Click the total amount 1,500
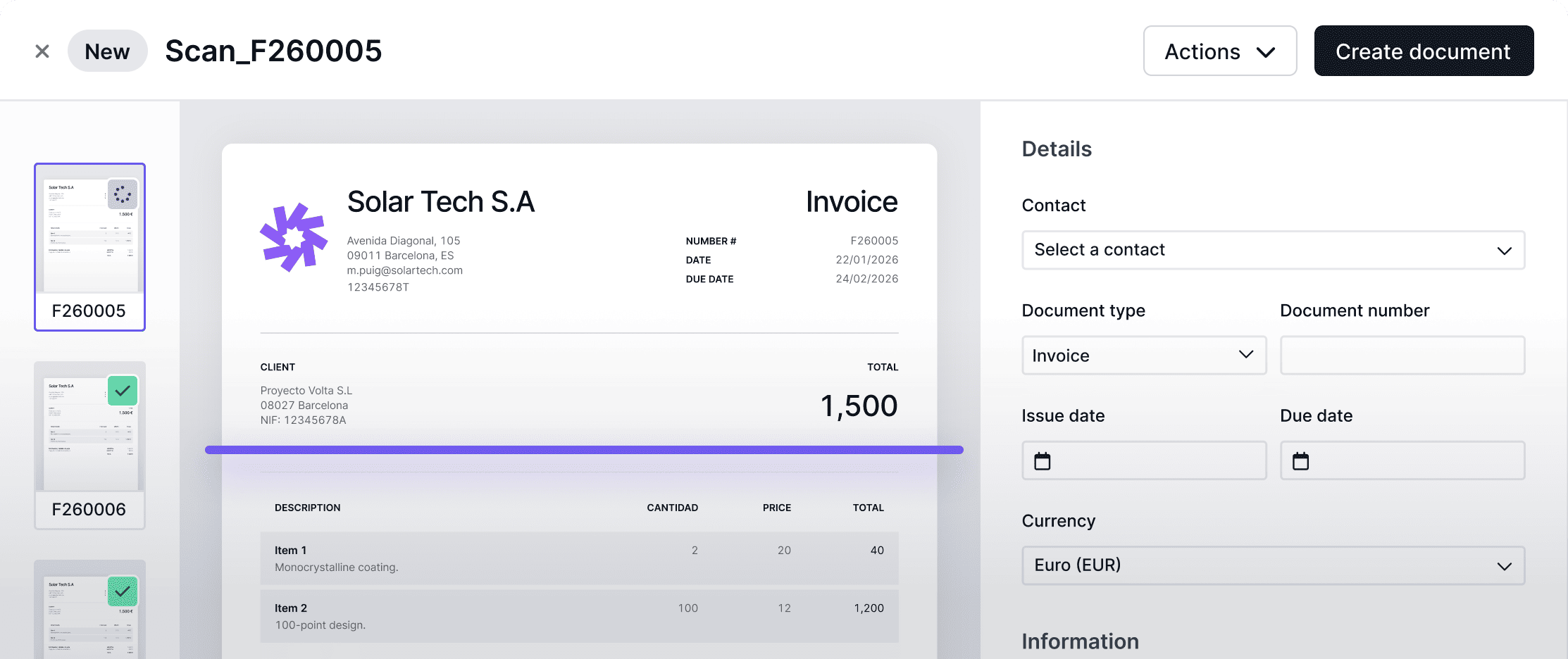 pyautogui.click(x=859, y=406)
